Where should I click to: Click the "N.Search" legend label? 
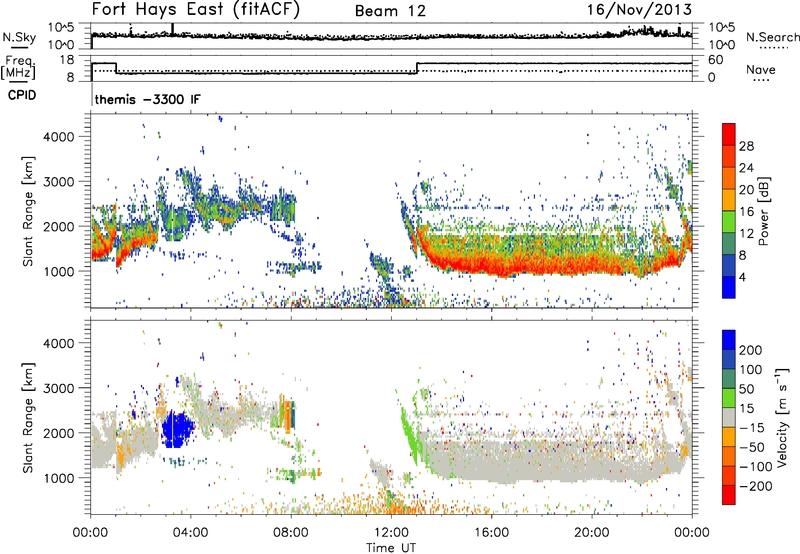[772, 37]
